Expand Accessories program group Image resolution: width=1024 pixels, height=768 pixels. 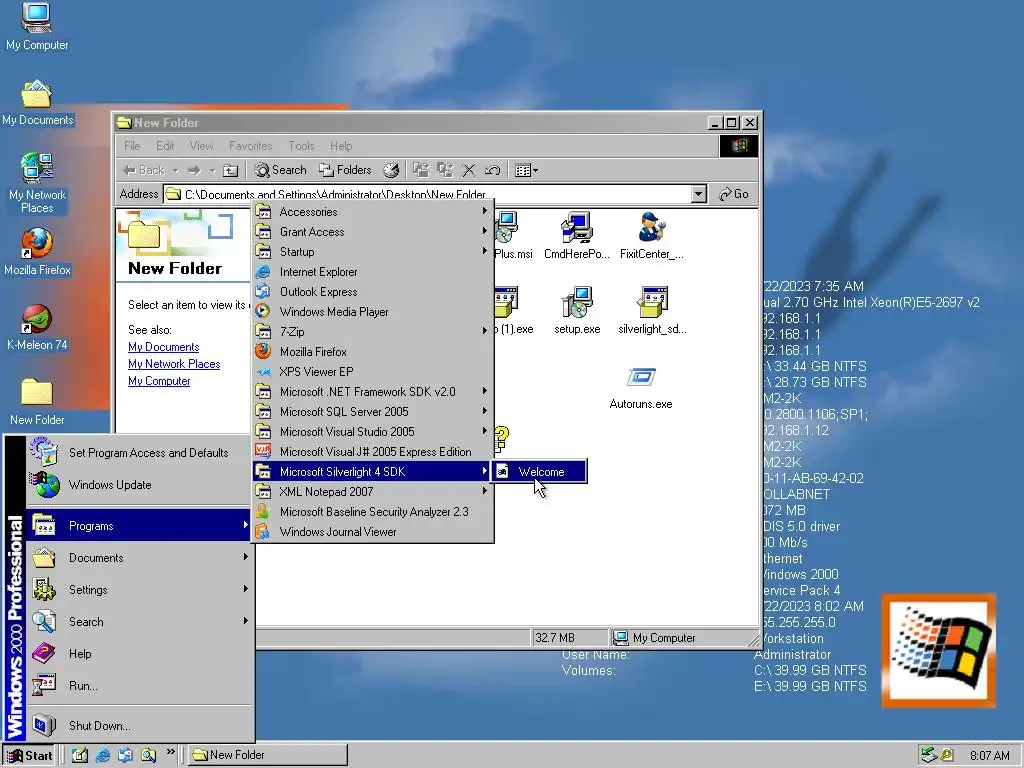pos(372,212)
